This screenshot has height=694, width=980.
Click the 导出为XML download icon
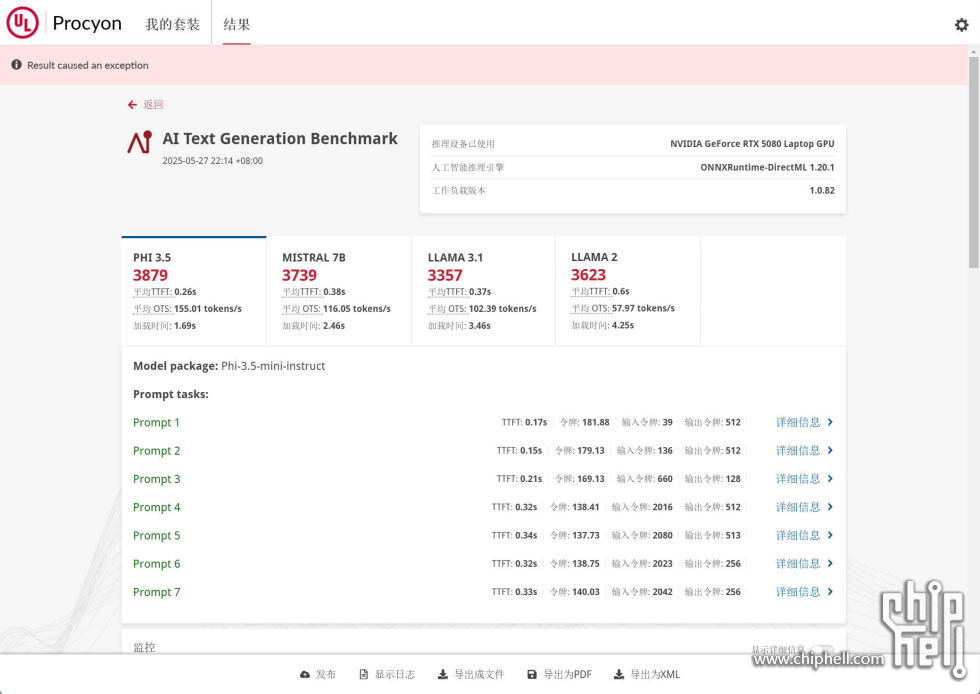pos(619,674)
